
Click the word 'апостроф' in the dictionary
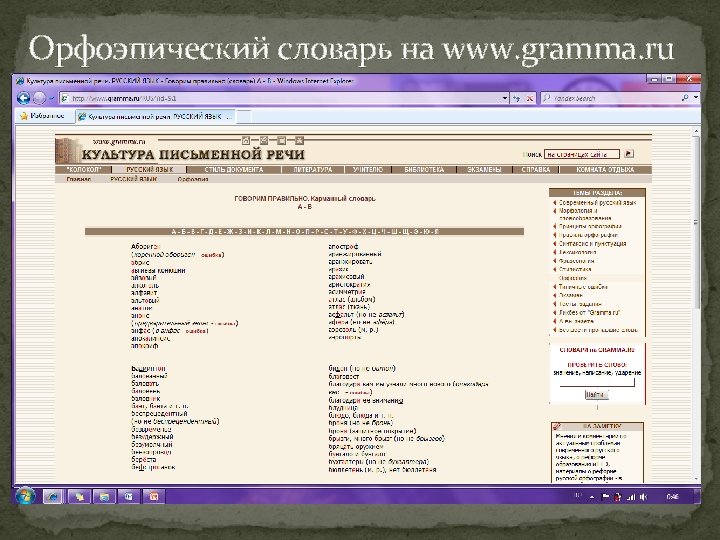343,247
